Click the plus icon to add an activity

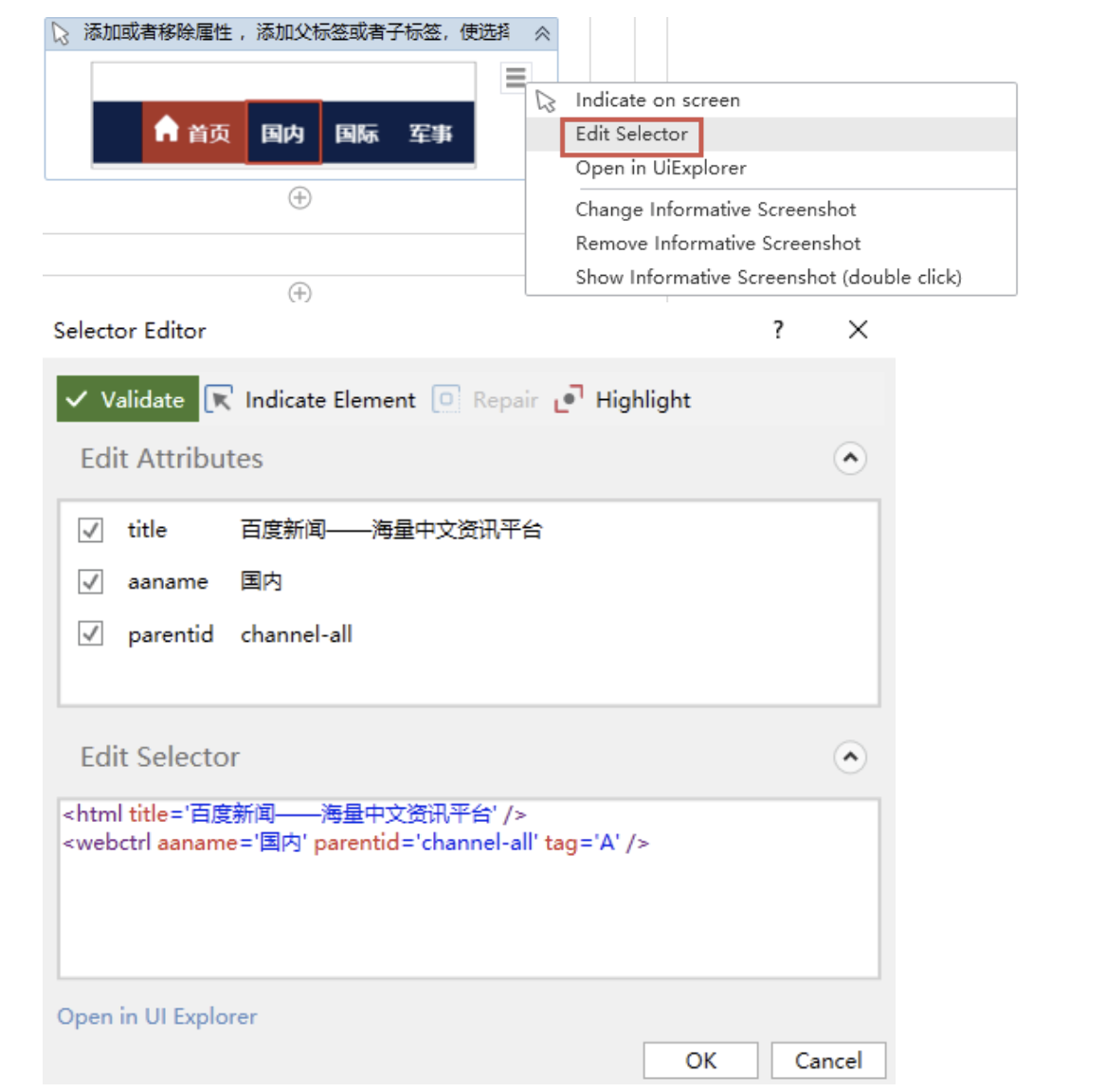coord(299,197)
